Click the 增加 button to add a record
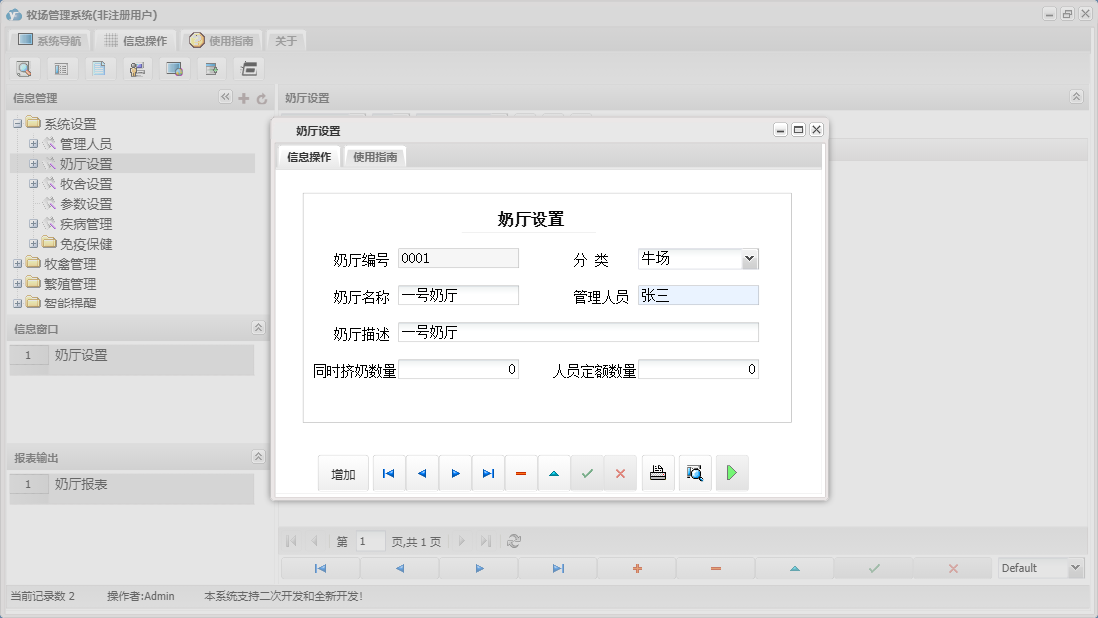Viewport: 1098px width, 618px height. click(343, 472)
